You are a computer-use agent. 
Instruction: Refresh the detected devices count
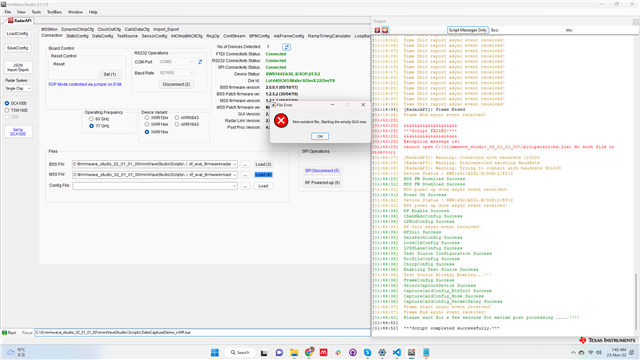[x=287, y=47]
